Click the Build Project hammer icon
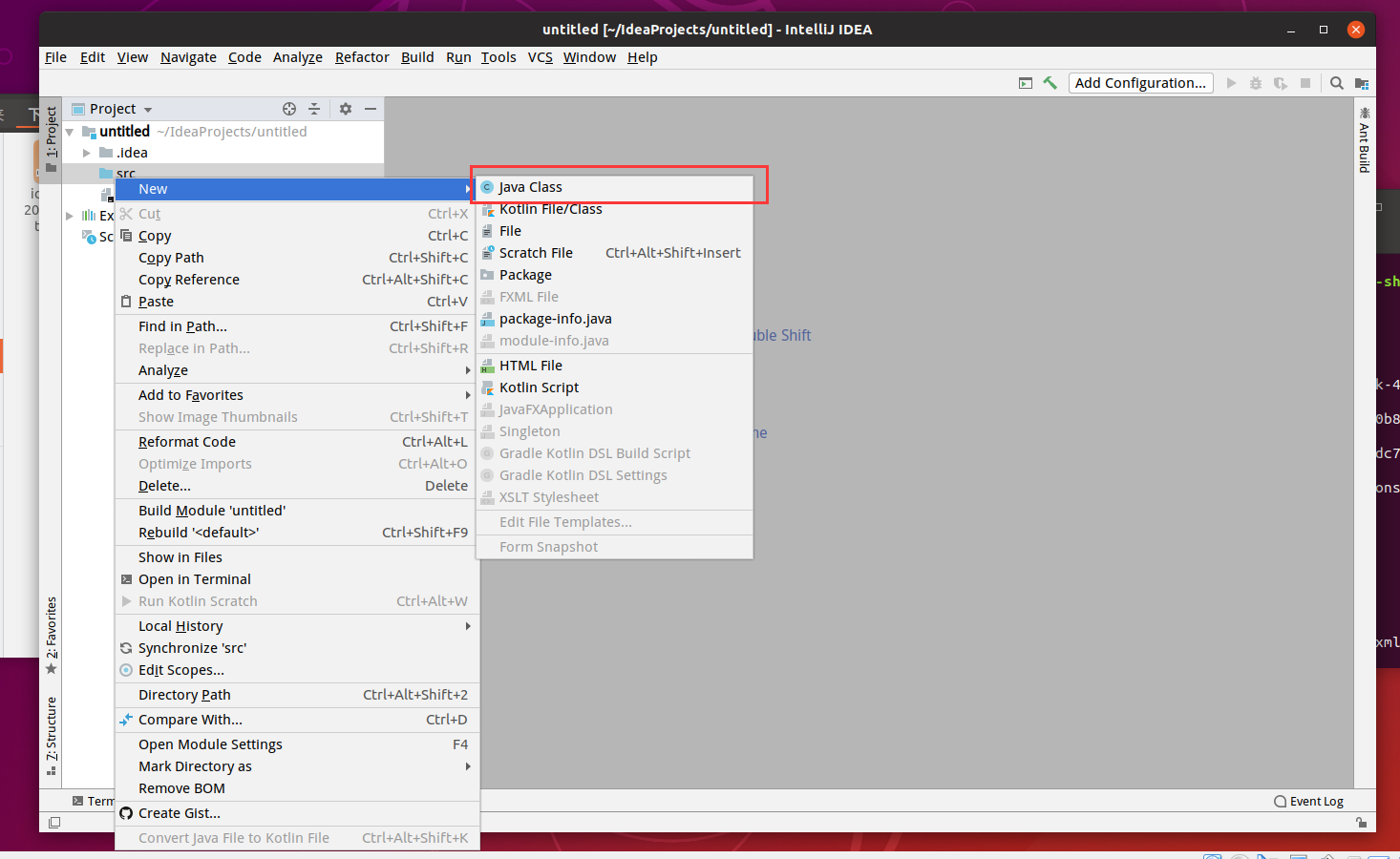This screenshot has width=1400, height=859. click(x=1050, y=83)
